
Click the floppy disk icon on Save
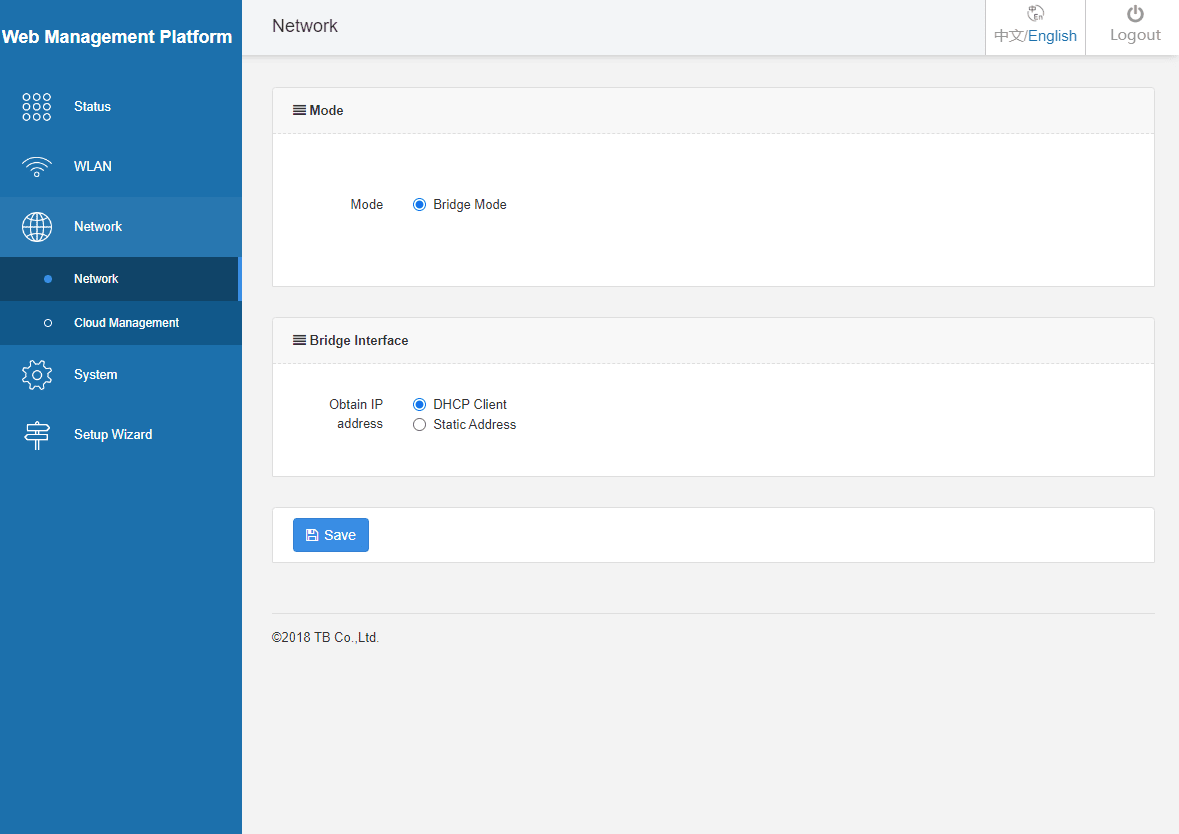(312, 535)
